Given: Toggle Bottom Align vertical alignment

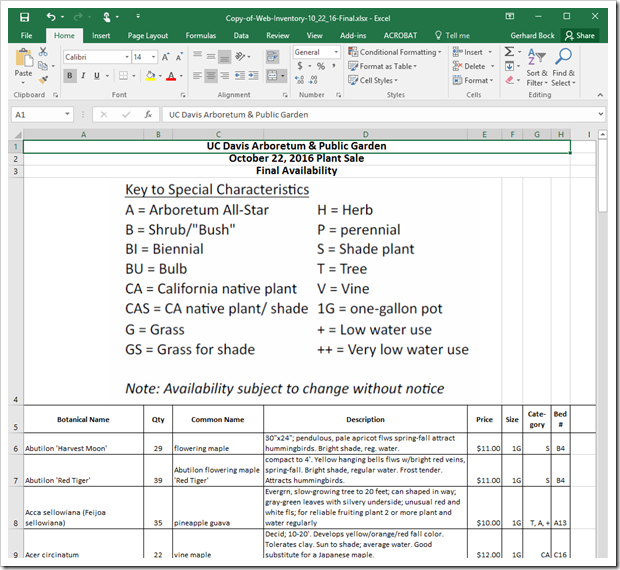Looking at the screenshot, I should point(224,57).
